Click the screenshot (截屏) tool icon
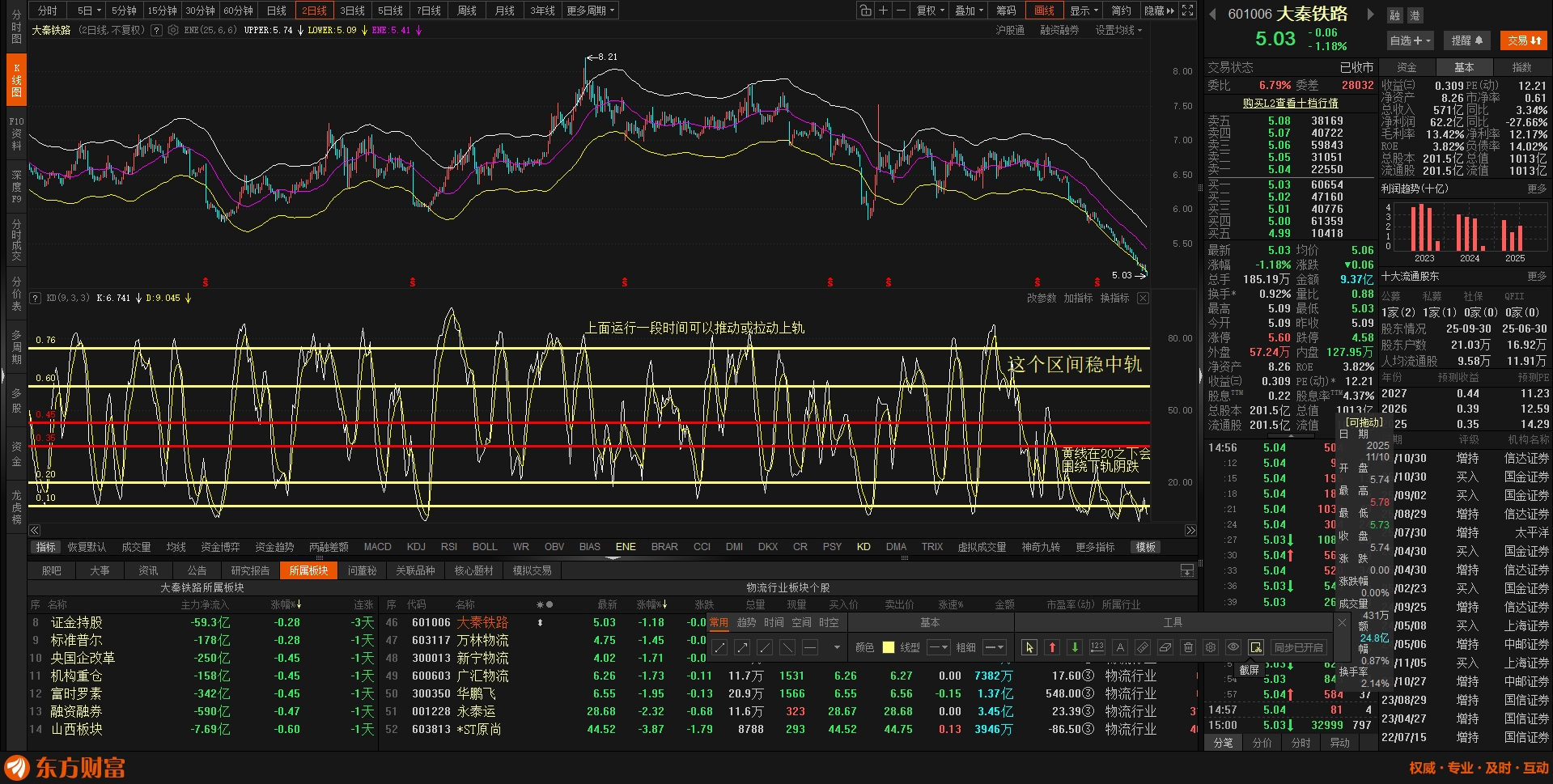 (1255, 647)
